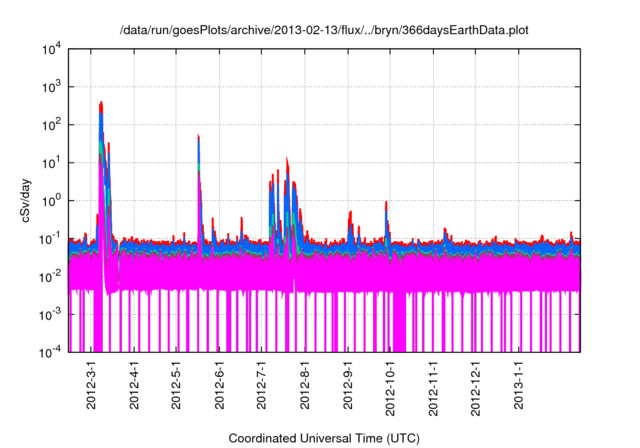640x448 pixels.
Task: Click the 2012-6-1 date tick label
Action: (x=220, y=384)
